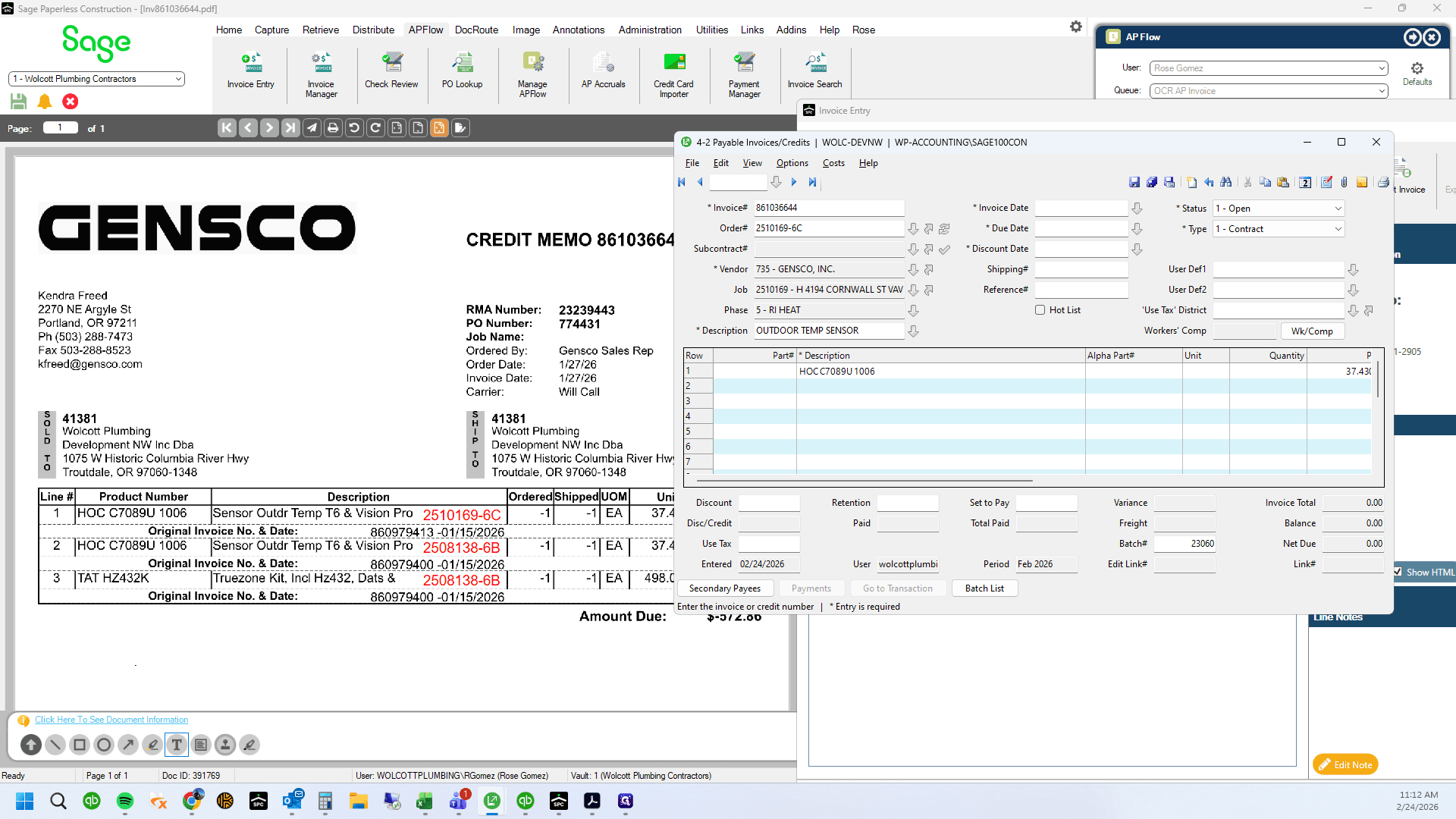Open Excel from the taskbar
This screenshot has height=819, width=1456.
coord(425,801)
